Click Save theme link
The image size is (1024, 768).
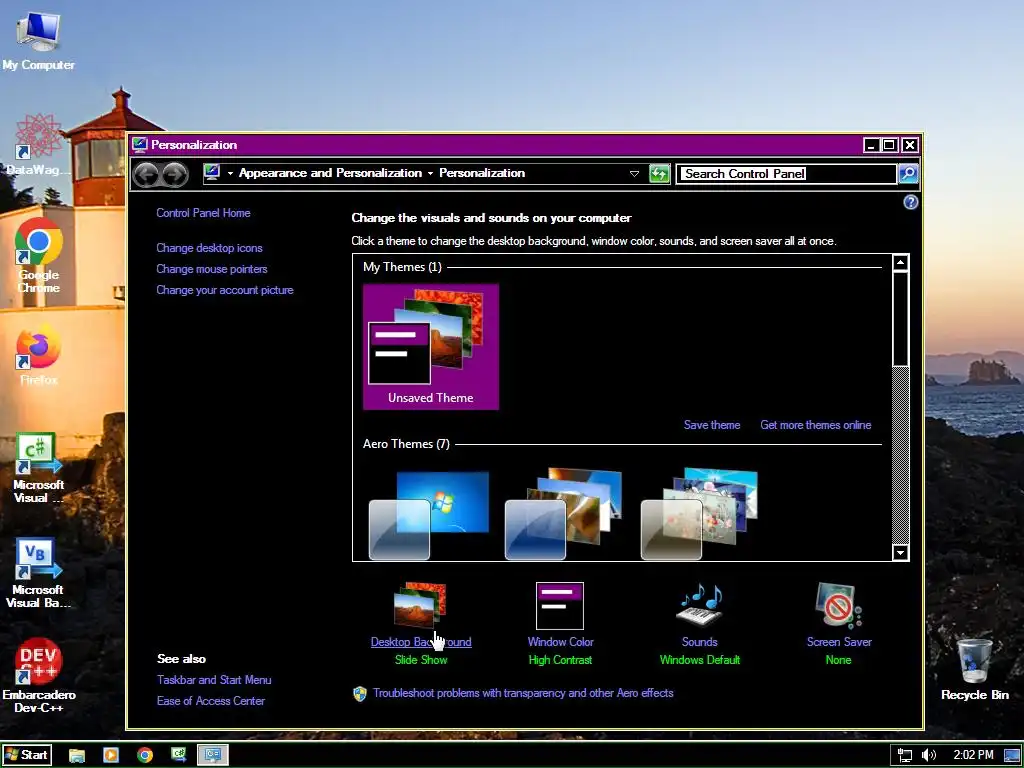[712, 425]
